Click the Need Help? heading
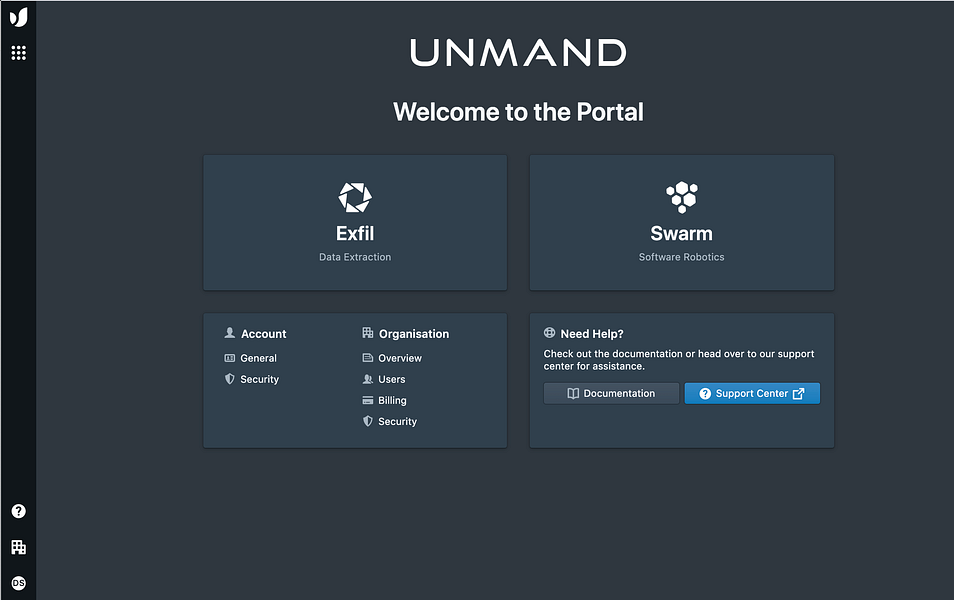 pyautogui.click(x=592, y=333)
